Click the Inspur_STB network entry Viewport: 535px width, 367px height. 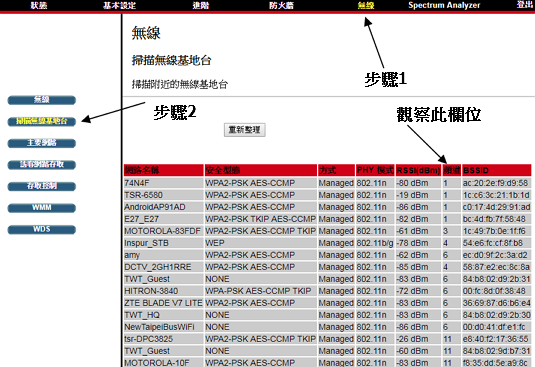pos(146,243)
